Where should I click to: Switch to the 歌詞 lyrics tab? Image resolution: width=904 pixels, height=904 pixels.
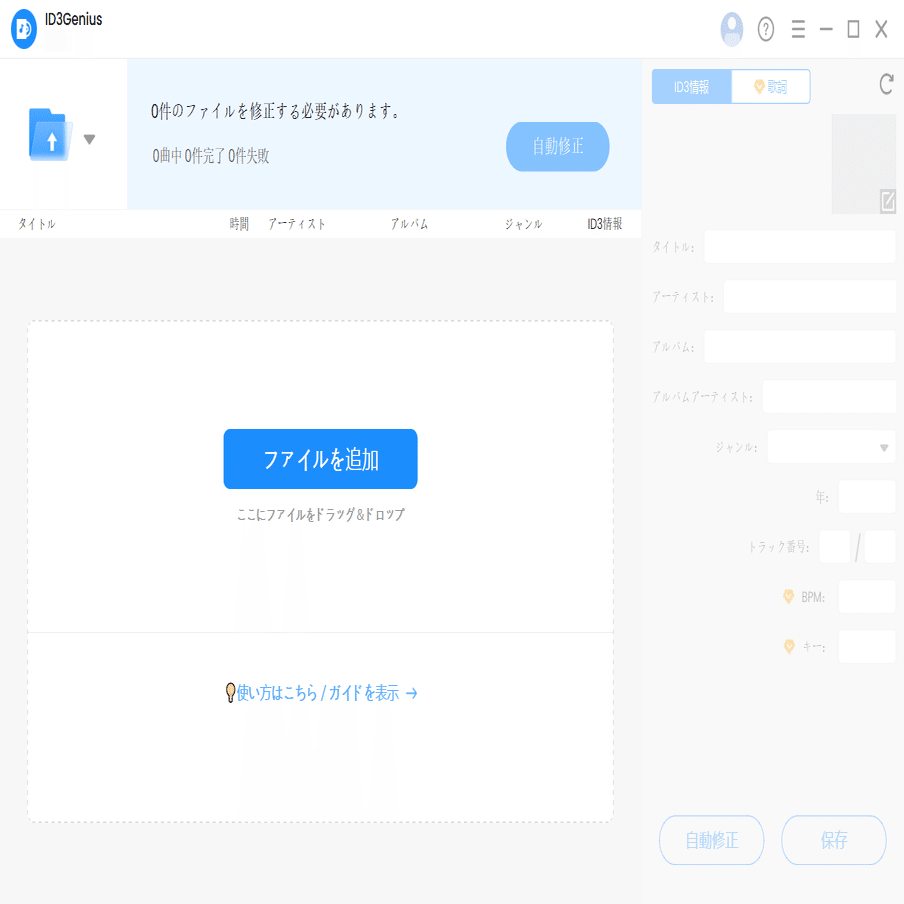coord(770,86)
